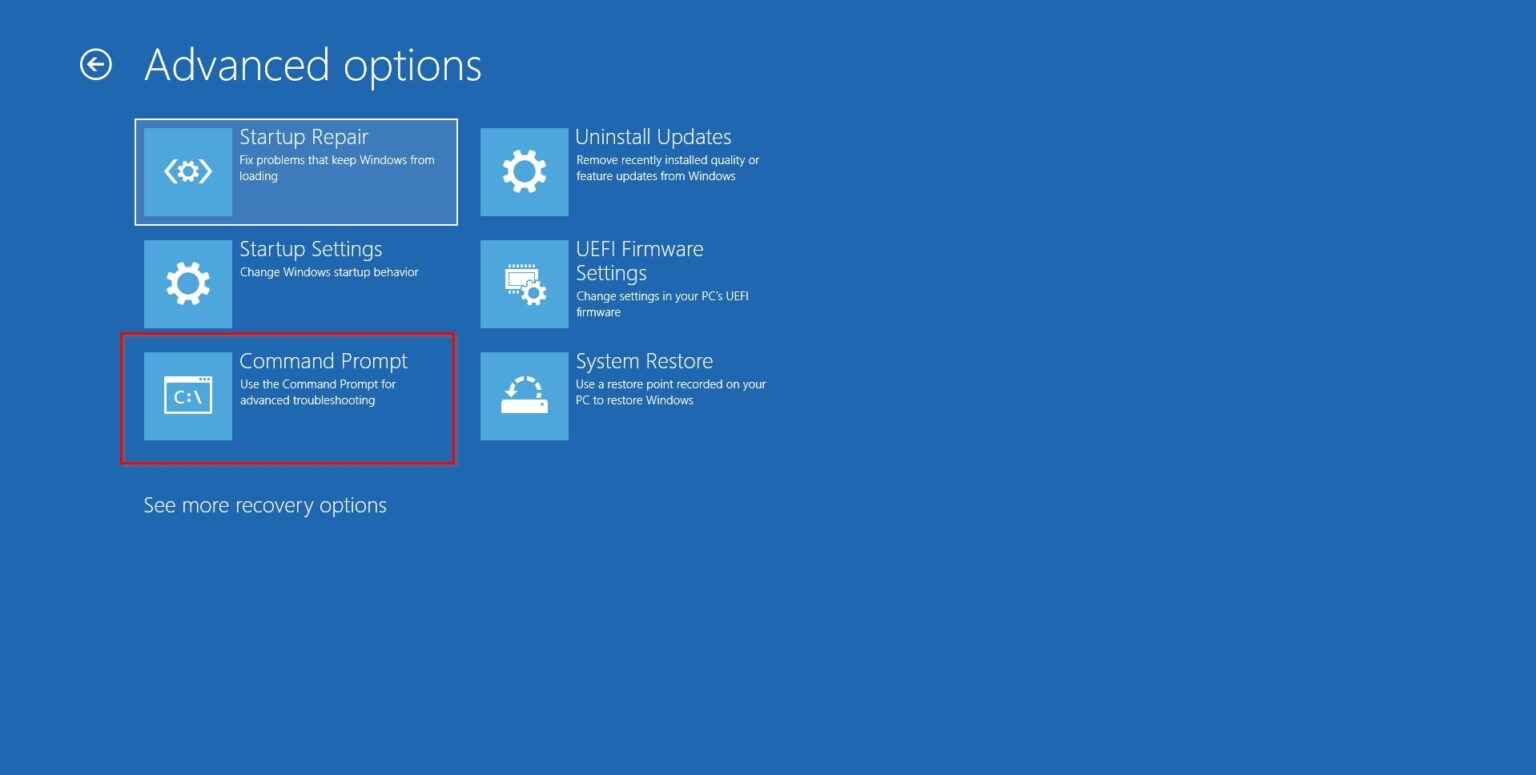Viewport: 1536px width, 775px height.
Task: Click the red-outlined Command Prompt option
Action: tap(288, 396)
